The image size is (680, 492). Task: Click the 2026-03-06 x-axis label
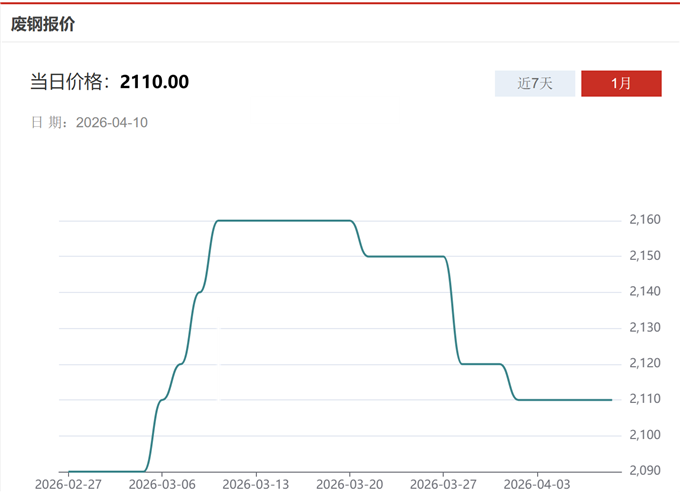coord(162,483)
